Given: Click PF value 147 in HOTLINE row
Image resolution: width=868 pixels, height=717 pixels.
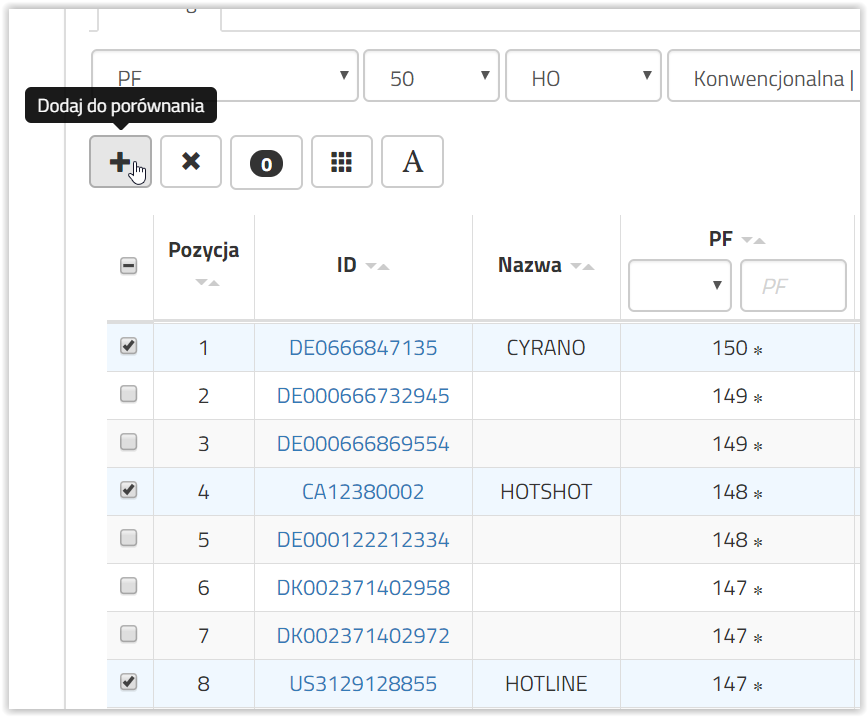Looking at the screenshot, I should point(730,684).
